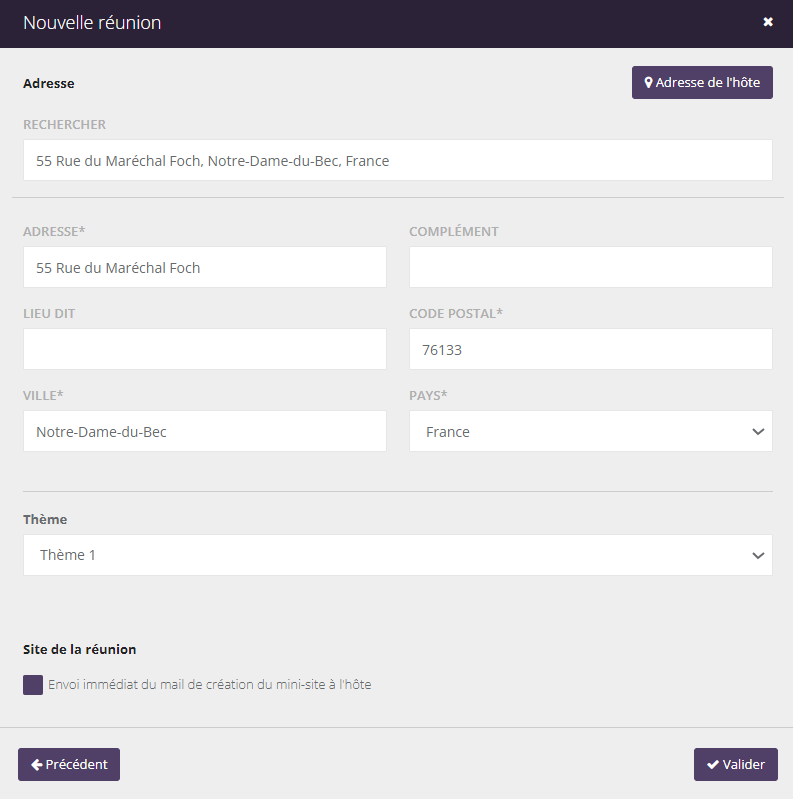Open the Pays country dropdown

pyautogui.click(x=590, y=432)
